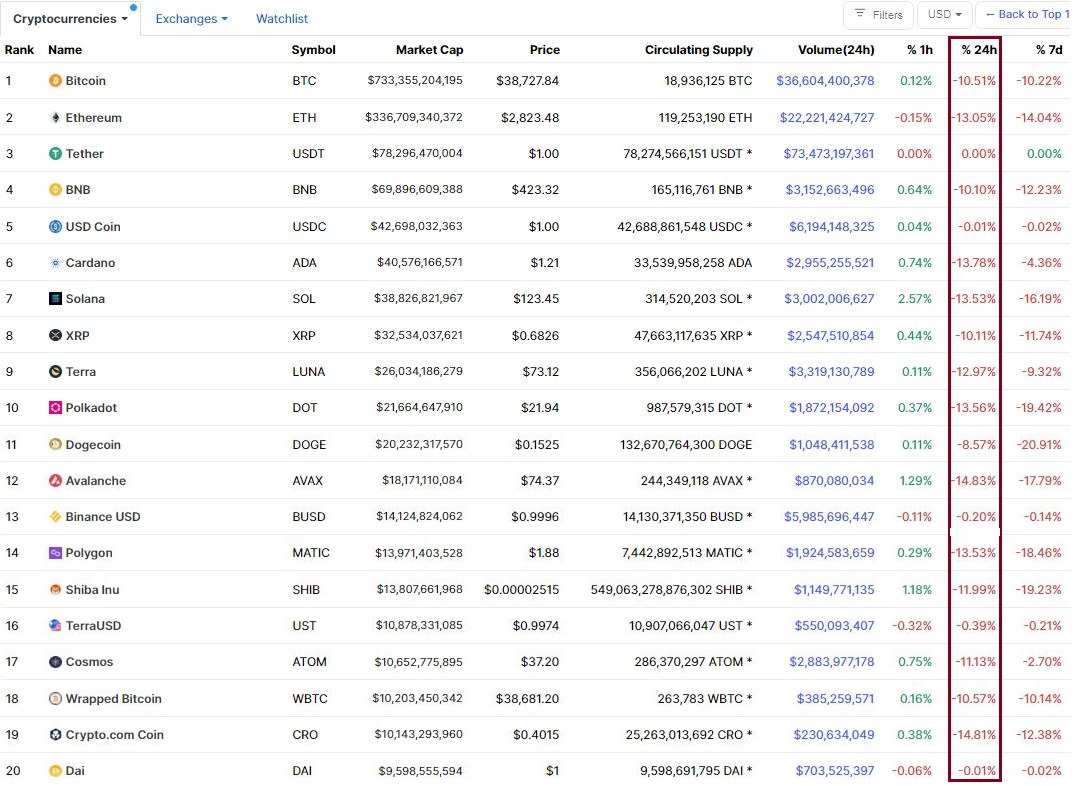1075x786 pixels.
Task: Open the USD currency selector
Action: click(944, 15)
